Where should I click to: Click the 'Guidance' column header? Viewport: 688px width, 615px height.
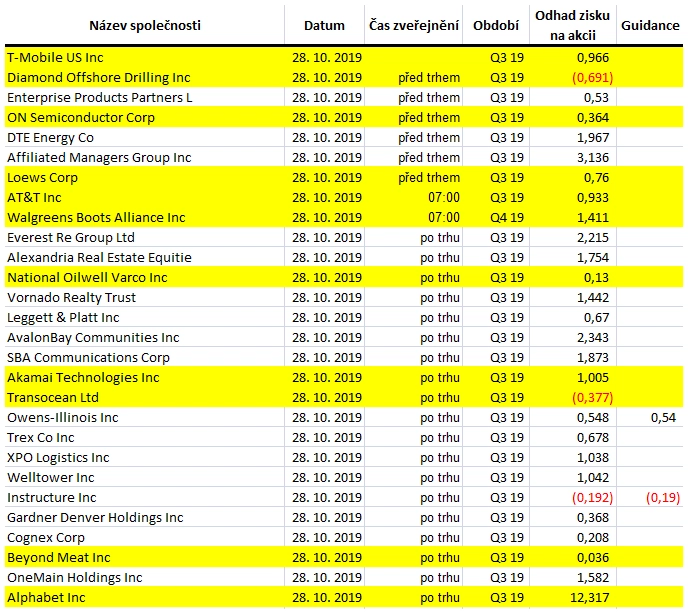coord(650,25)
